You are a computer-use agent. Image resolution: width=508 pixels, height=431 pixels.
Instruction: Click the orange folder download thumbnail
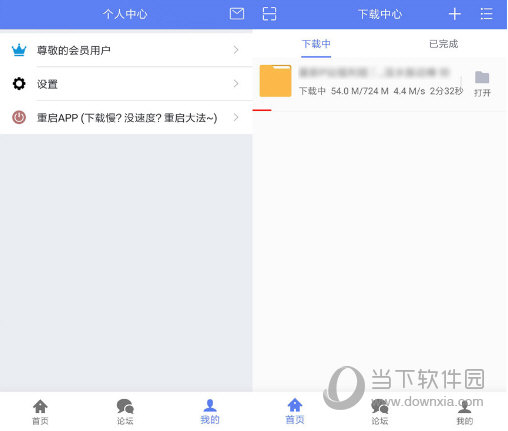coord(275,81)
